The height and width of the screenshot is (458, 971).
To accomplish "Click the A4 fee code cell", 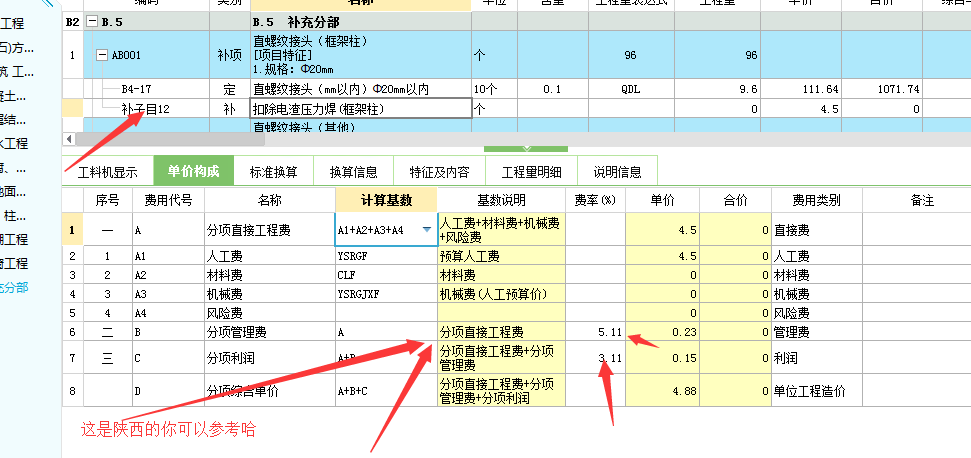I will click(168, 313).
